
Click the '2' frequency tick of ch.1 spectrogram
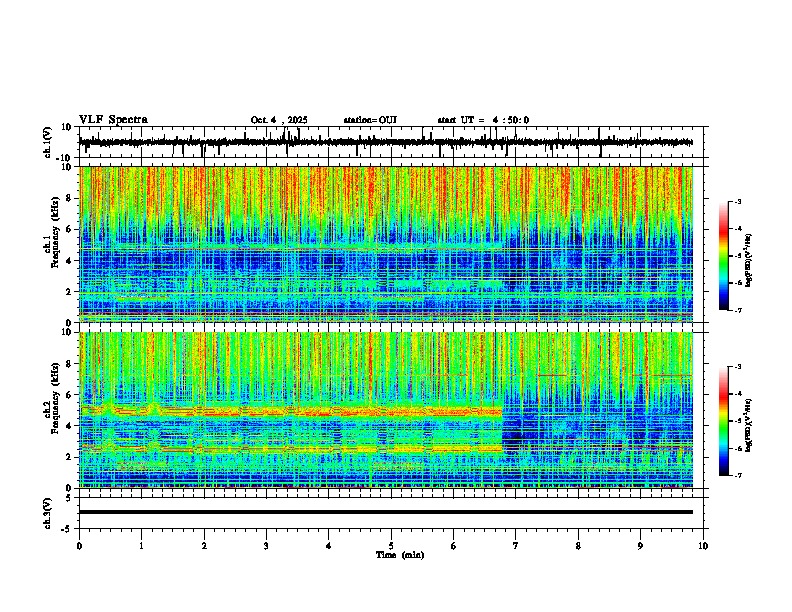(x=70, y=291)
